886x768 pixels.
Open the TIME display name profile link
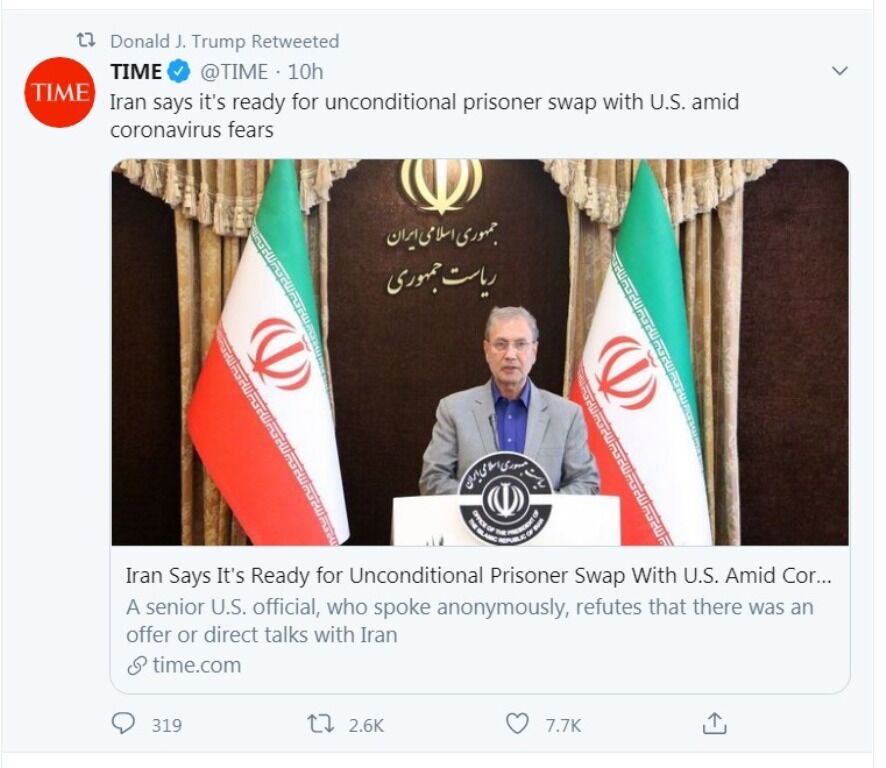136,72
